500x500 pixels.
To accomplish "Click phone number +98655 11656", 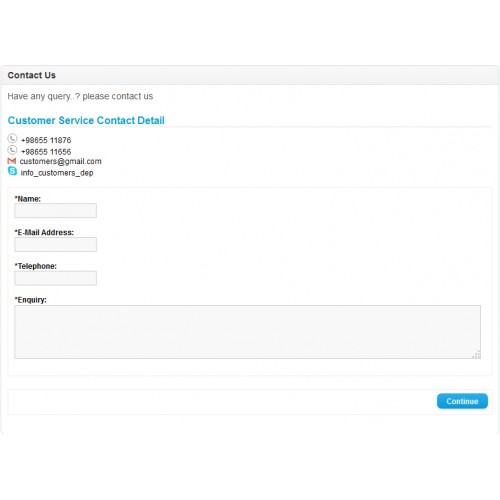I will (46, 152).
